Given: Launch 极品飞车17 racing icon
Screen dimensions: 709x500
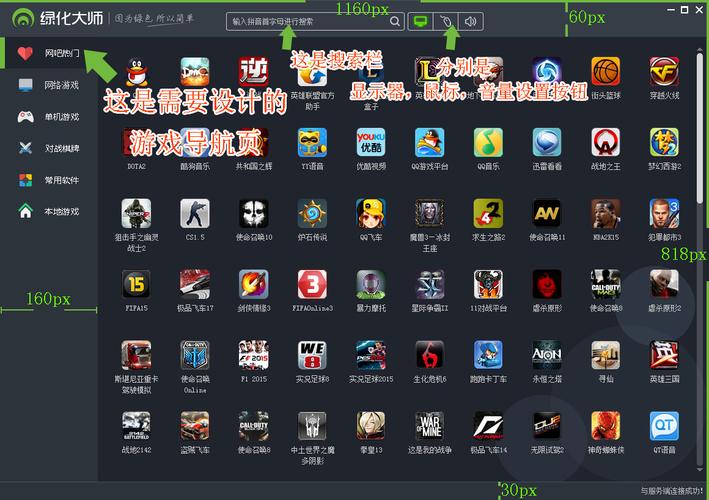Looking at the screenshot, I should coord(195,284).
